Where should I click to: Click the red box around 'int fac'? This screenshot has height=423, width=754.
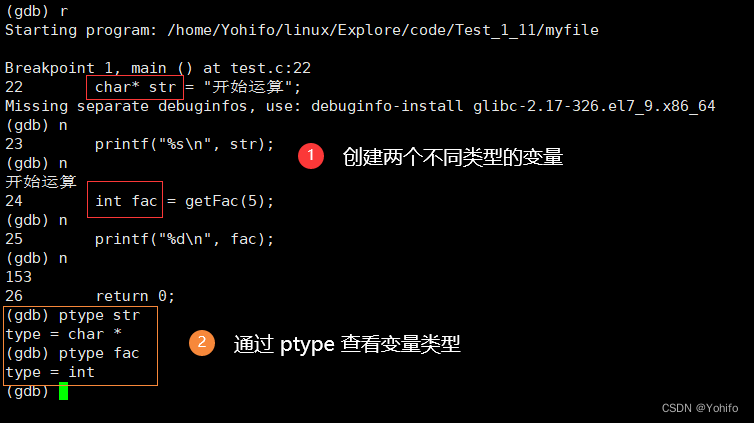coord(126,201)
